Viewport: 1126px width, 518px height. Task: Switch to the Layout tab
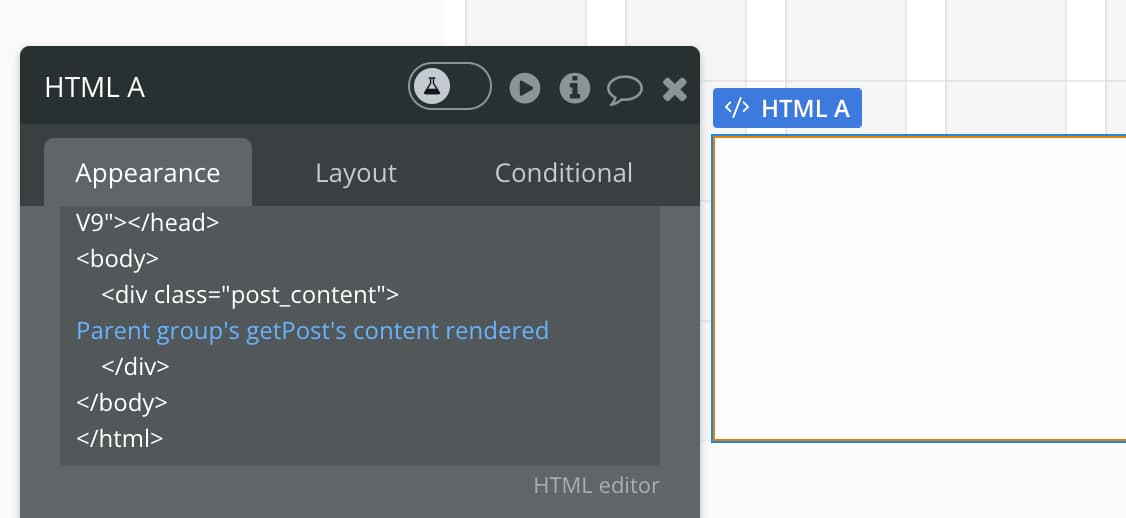tap(355, 172)
